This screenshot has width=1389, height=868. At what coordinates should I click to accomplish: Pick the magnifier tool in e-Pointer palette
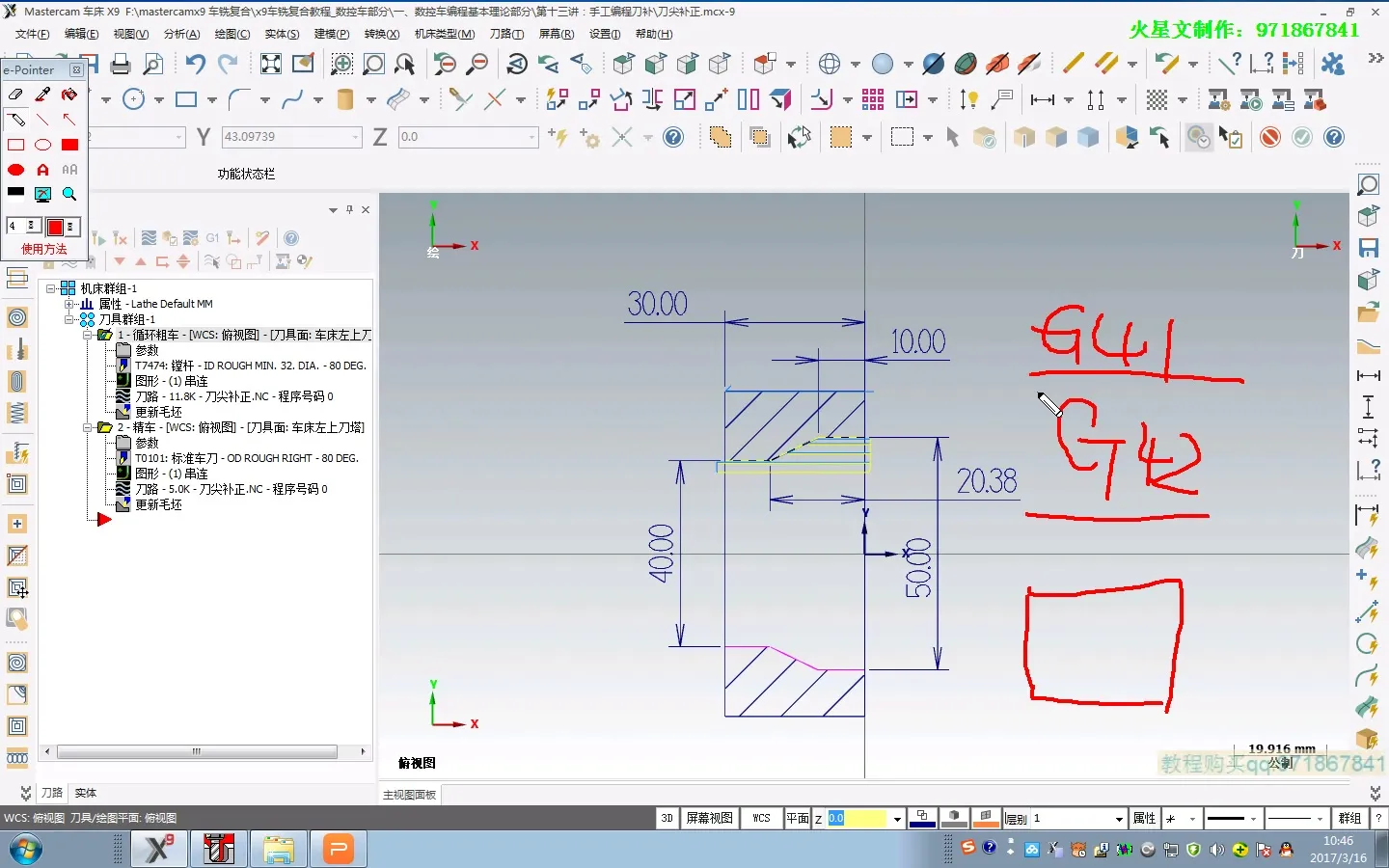(x=69, y=194)
